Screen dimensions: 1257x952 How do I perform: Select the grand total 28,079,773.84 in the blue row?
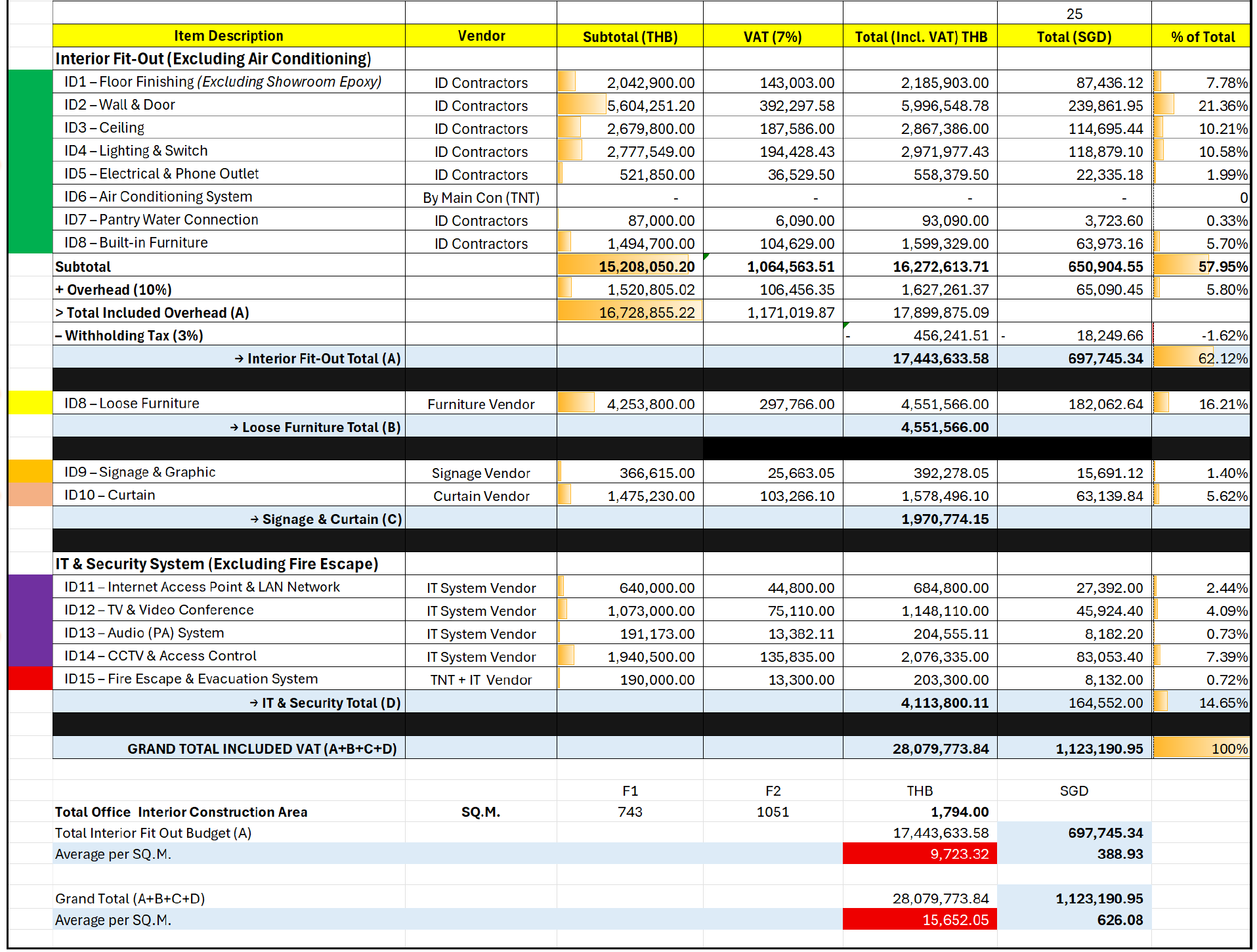[x=920, y=748]
